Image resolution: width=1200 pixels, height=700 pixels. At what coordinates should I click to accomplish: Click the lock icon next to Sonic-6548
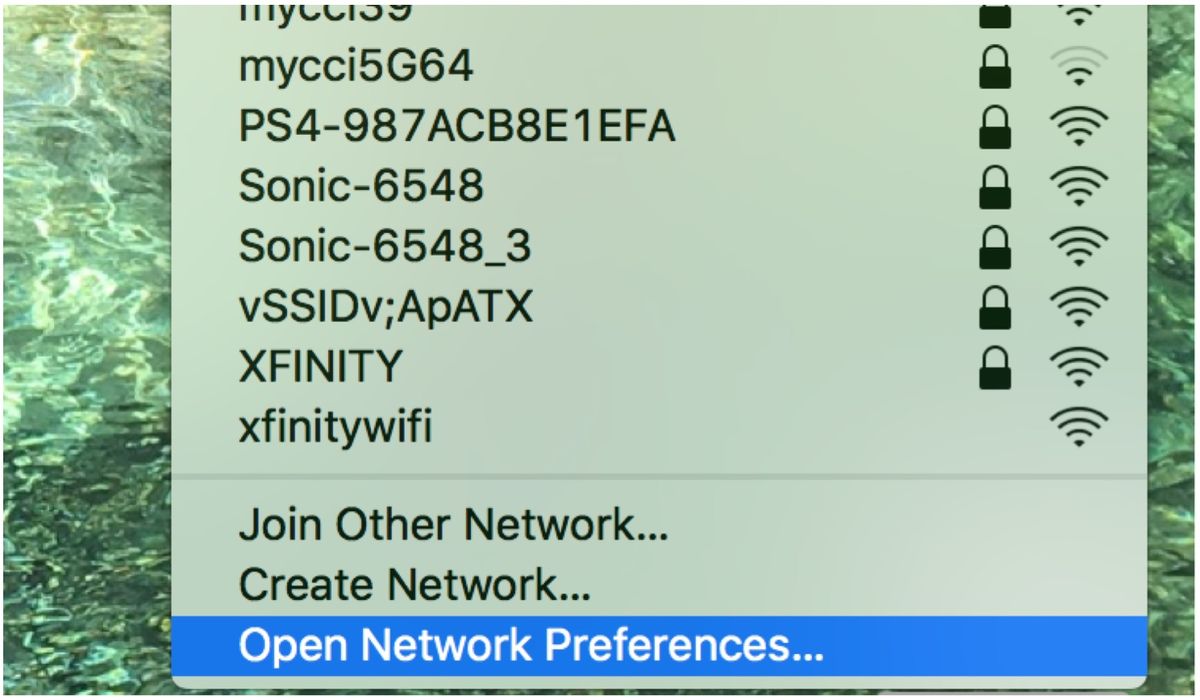point(994,187)
